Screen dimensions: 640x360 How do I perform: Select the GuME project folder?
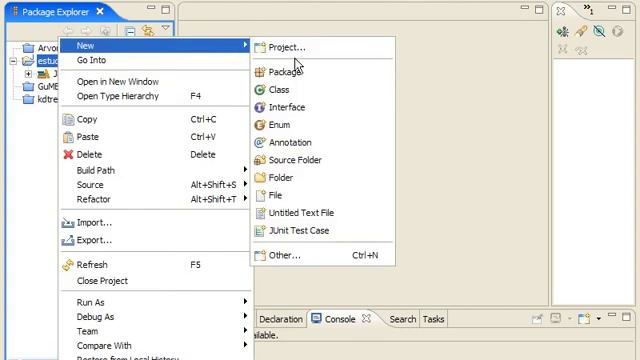40,87
